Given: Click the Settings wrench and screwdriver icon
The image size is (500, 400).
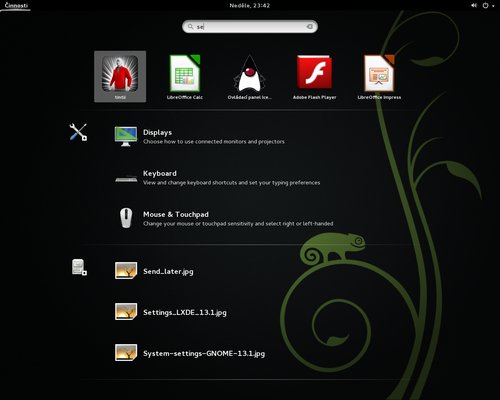Looking at the screenshot, I should tap(78, 132).
